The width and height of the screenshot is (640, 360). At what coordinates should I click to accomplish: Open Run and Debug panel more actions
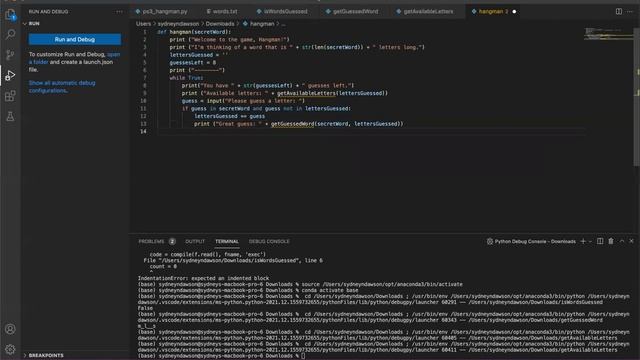(x=119, y=12)
